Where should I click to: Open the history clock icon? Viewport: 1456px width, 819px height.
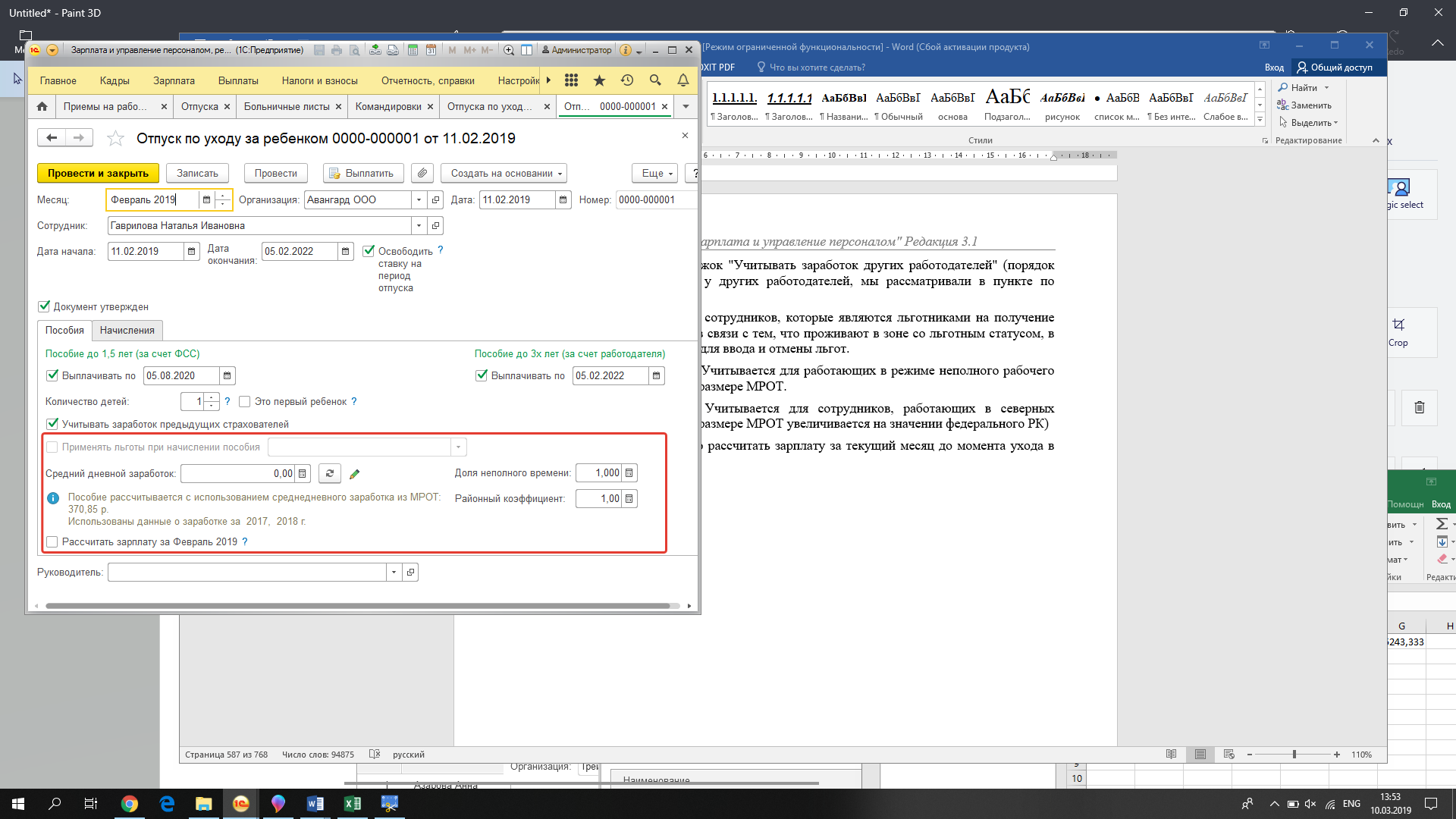pos(627,80)
